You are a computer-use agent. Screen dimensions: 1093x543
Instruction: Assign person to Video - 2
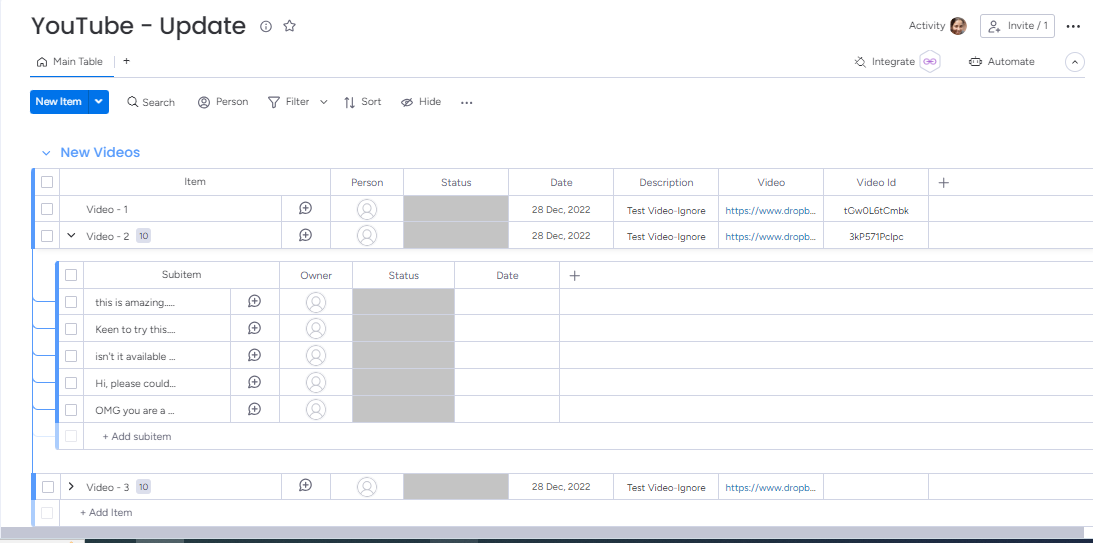(x=367, y=236)
